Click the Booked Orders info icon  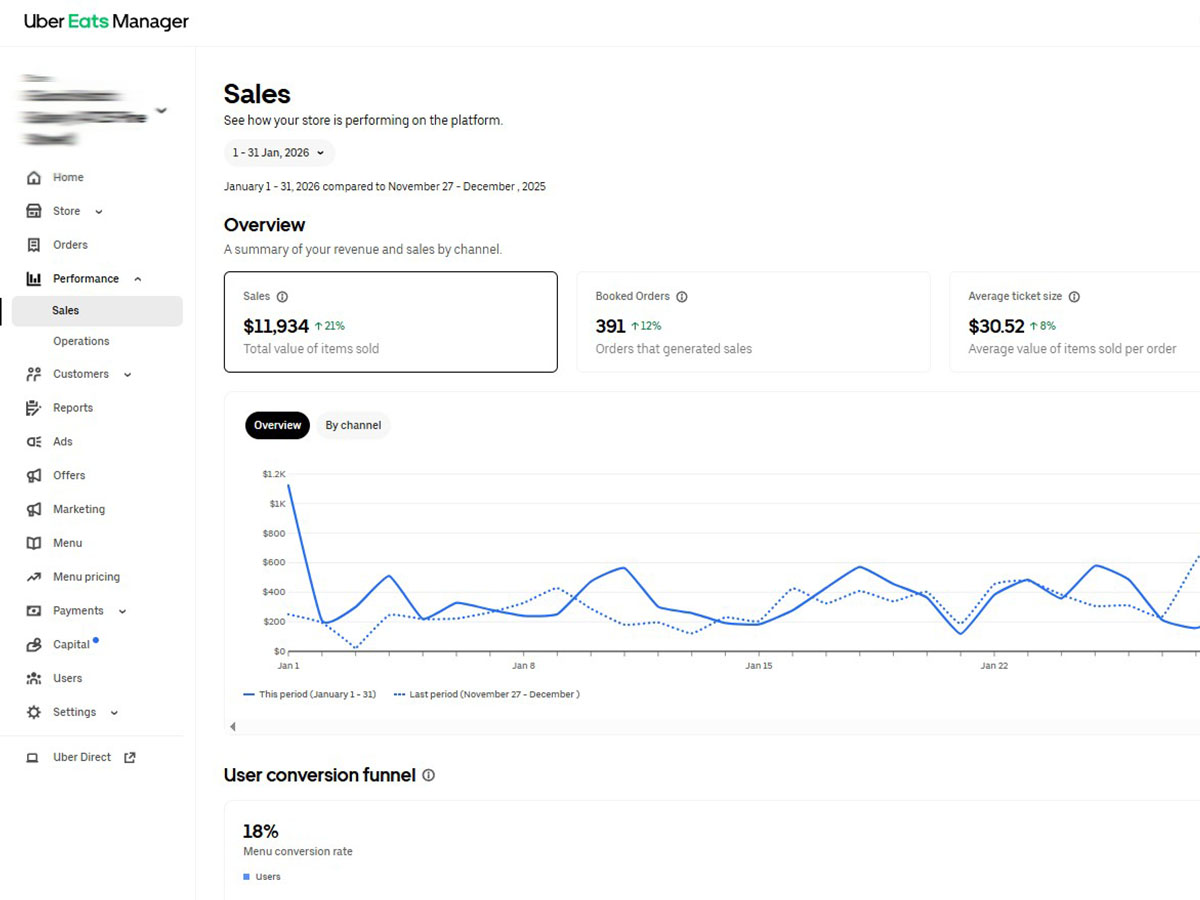coord(681,296)
